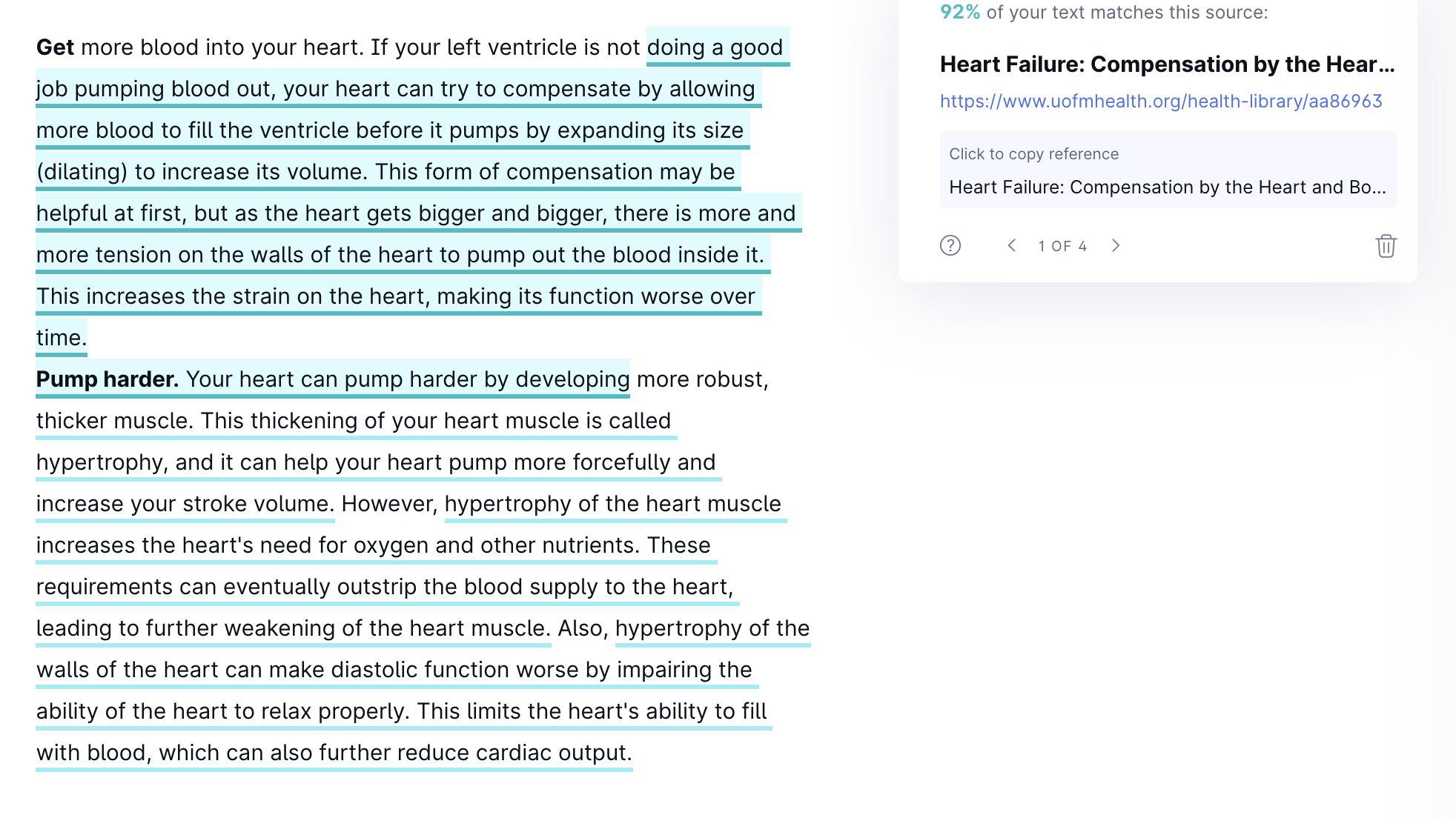Click to copy reference box
The height and width of the screenshot is (818, 1456).
tap(1168, 170)
